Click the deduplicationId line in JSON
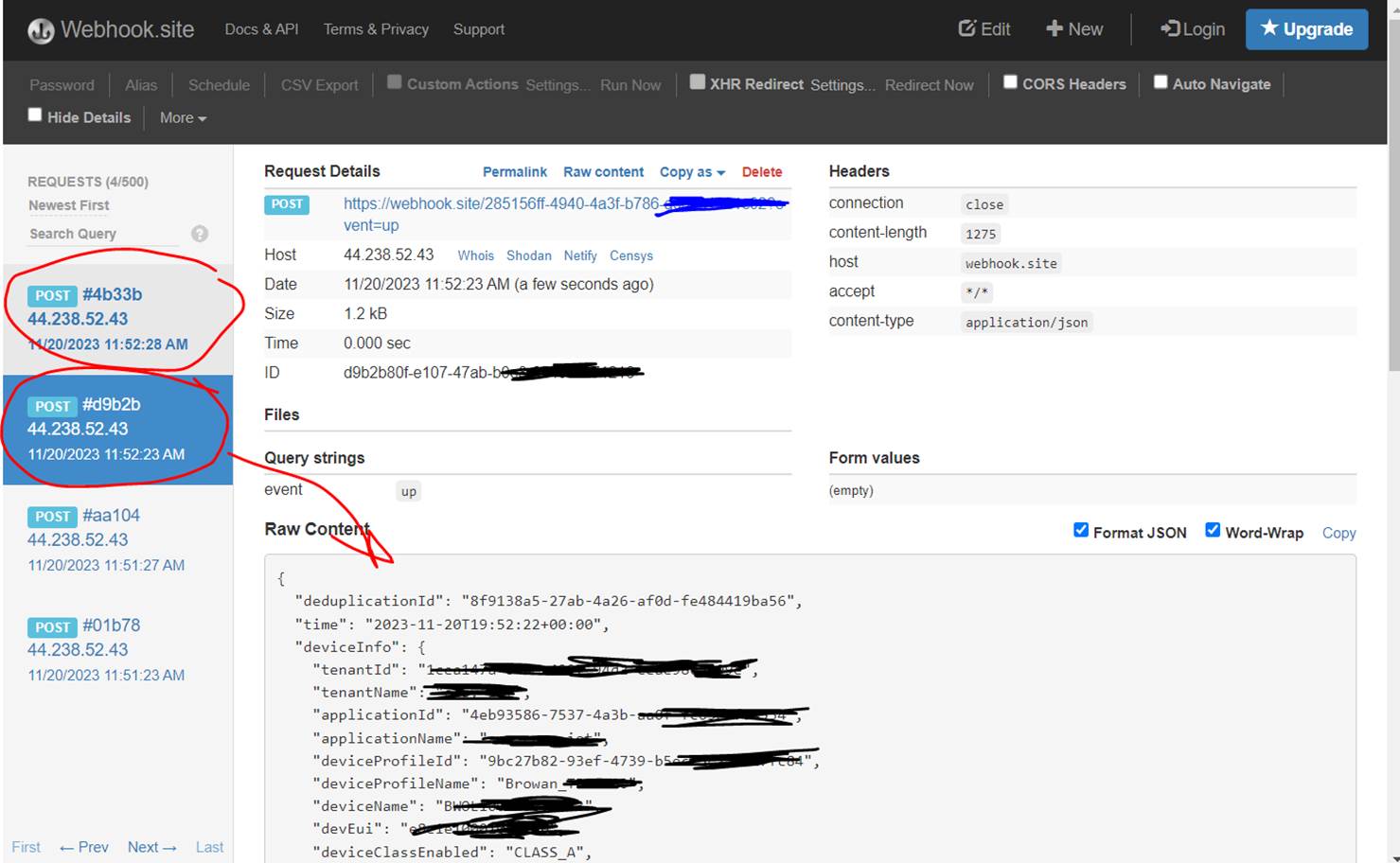Viewport: 1400px width, 863px height. coord(548,601)
